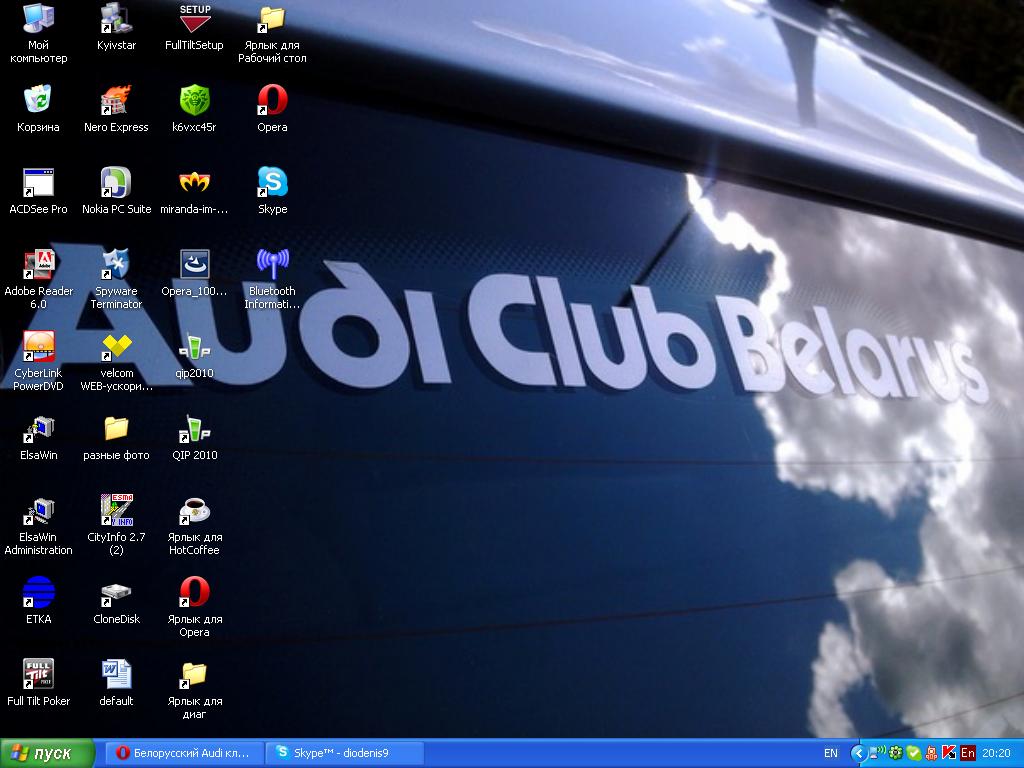
Task: Click the dark red En tray icon
Action: coord(968,753)
